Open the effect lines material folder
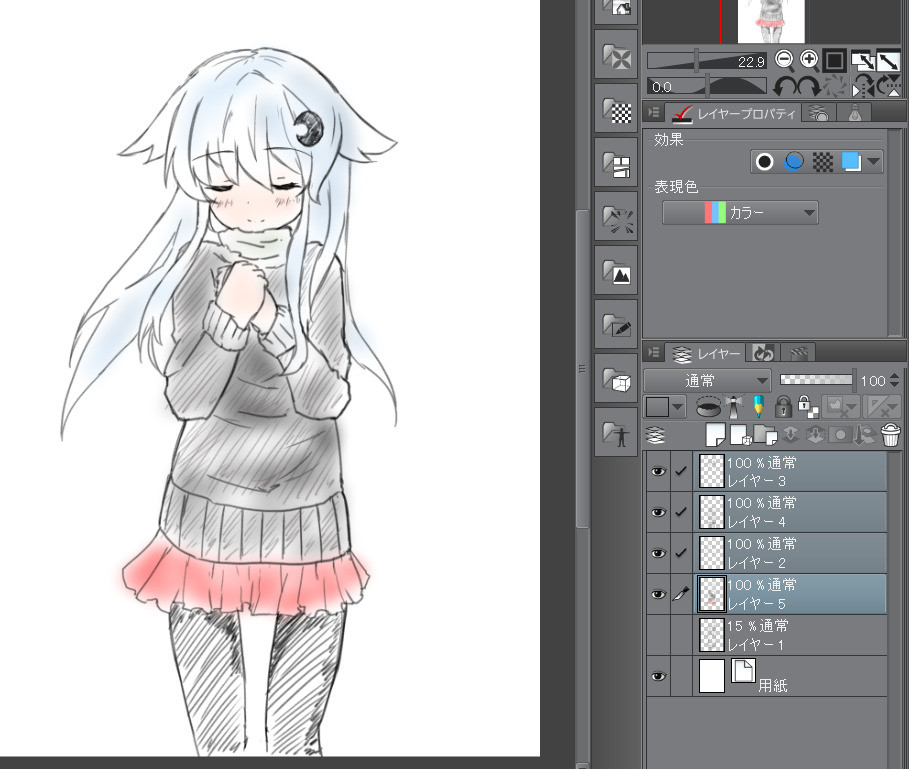The width and height of the screenshot is (909, 769). 616,217
